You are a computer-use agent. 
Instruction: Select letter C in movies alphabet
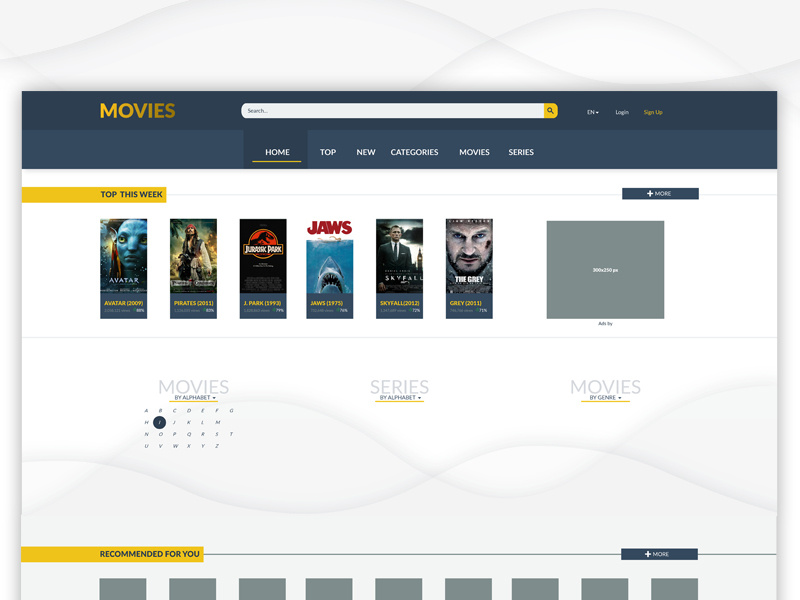(174, 411)
